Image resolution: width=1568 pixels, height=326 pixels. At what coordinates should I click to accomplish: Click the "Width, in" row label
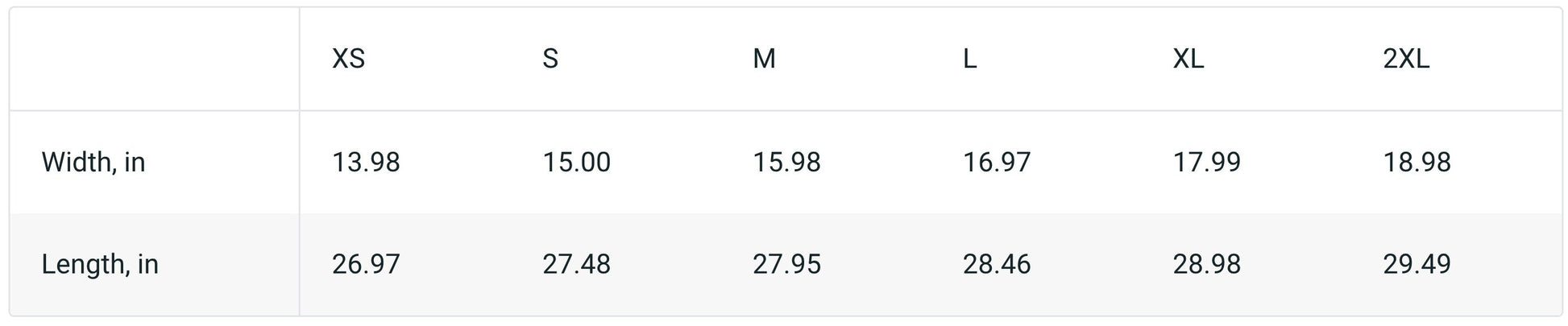click(93, 163)
